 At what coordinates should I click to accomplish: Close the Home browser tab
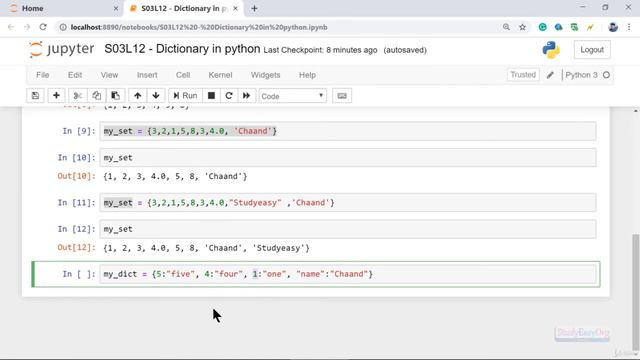(x=116, y=8)
